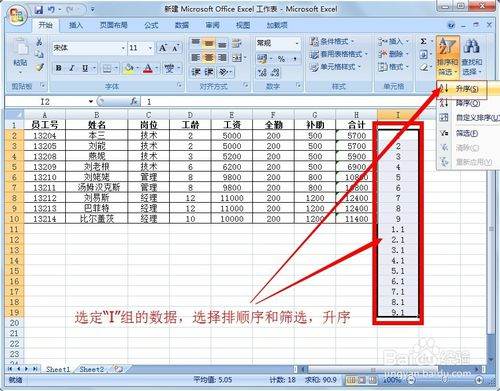Viewport: 500px width, 391px height.
Task: Decrease decimal places icon
Action: coord(276,72)
